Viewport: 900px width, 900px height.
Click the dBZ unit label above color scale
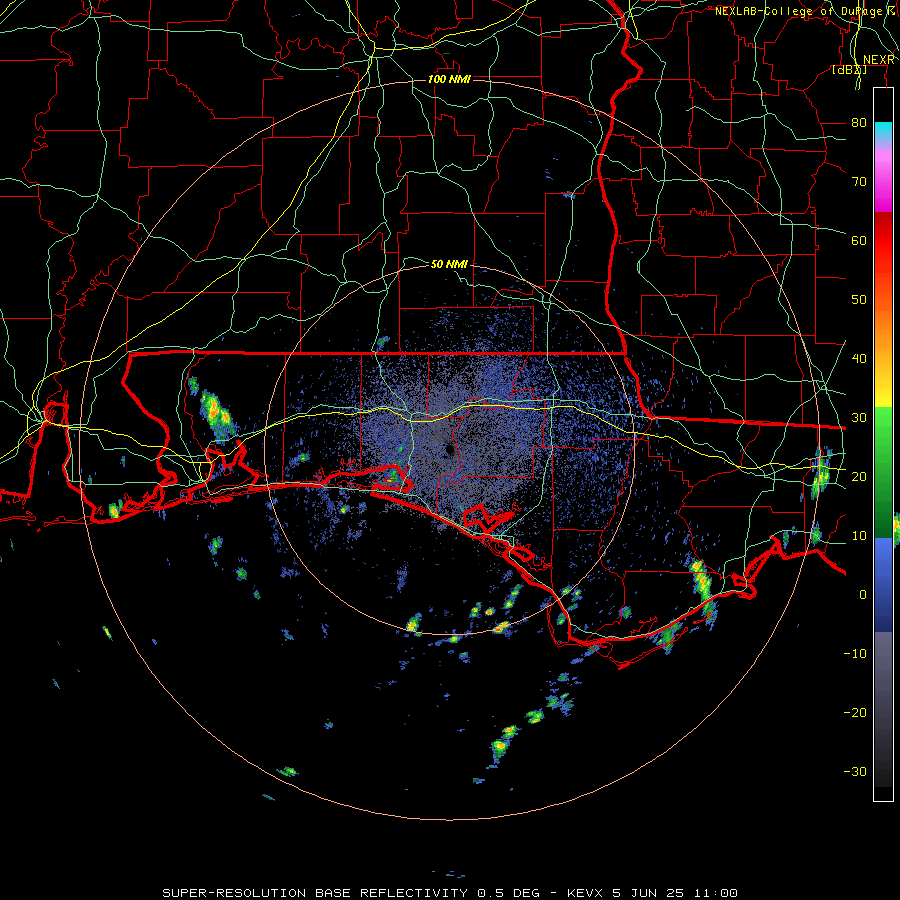tap(849, 70)
